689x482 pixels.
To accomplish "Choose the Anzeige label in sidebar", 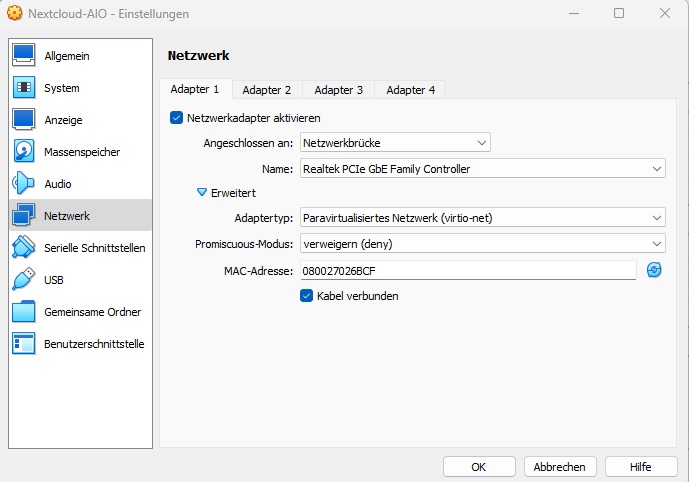I will 63,120.
